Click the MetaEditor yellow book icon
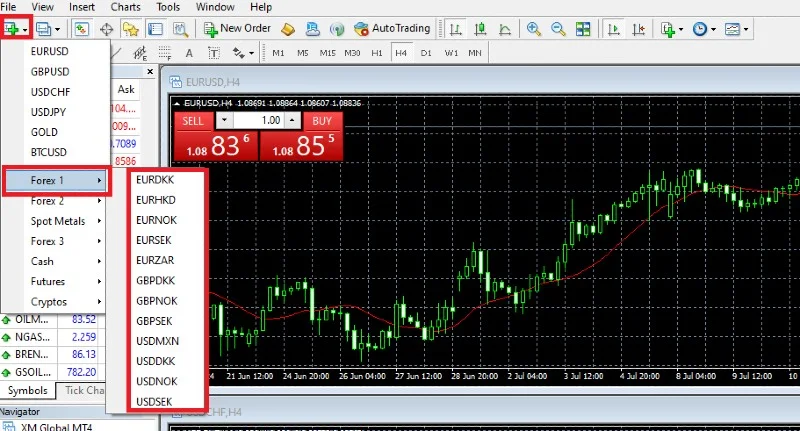 pos(288,29)
